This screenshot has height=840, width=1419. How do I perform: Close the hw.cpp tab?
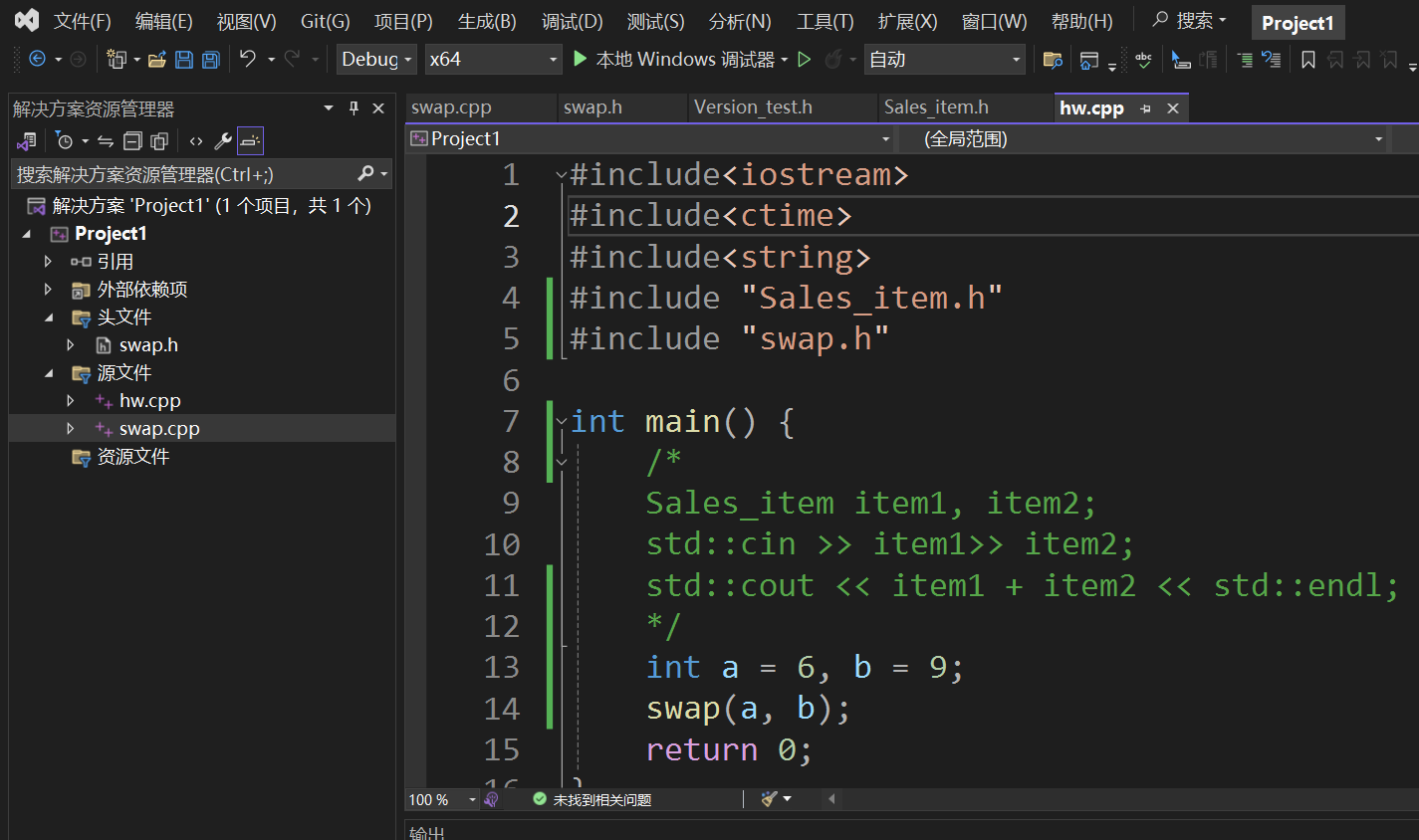pyautogui.click(x=1173, y=108)
